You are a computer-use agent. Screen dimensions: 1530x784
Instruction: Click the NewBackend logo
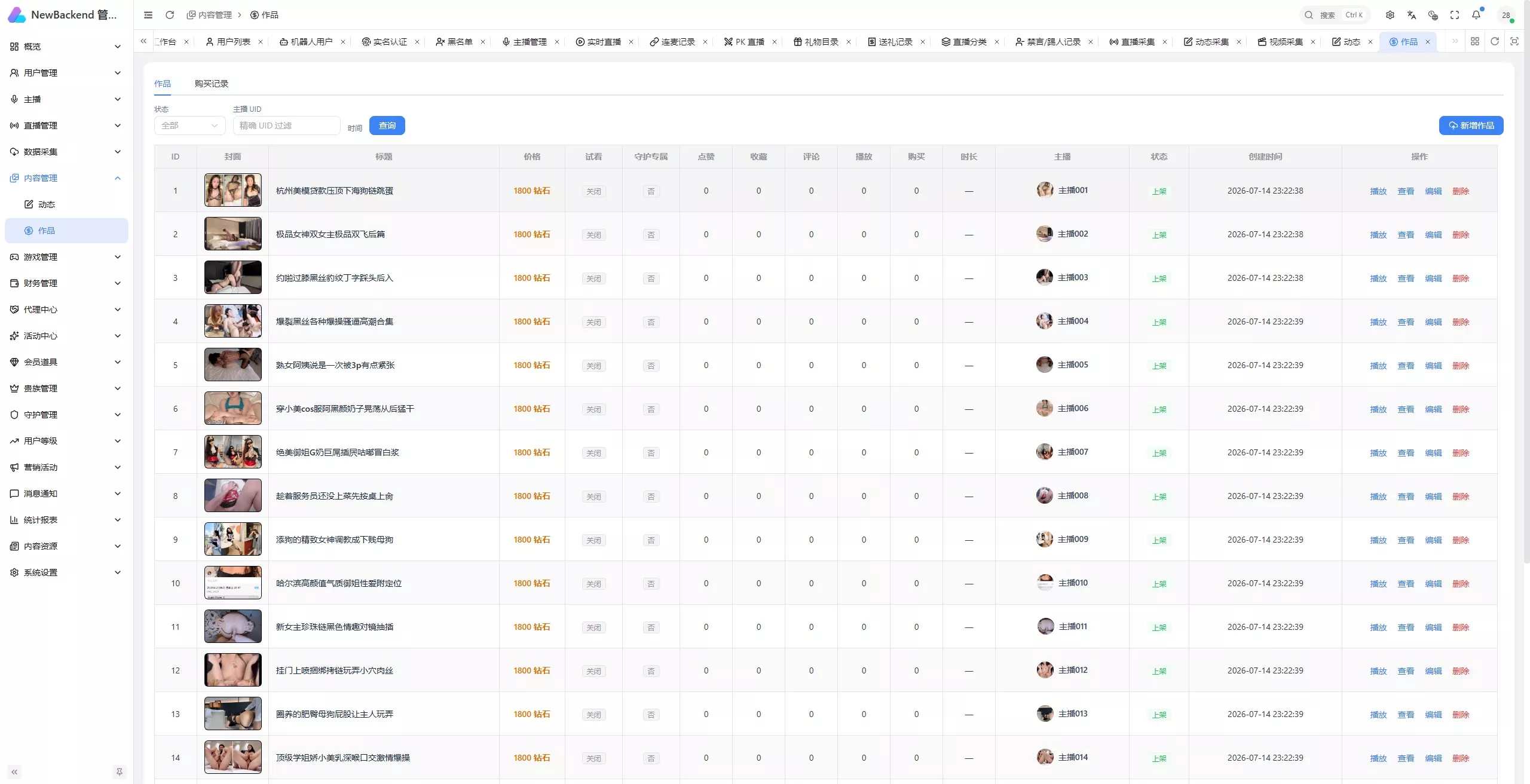point(17,15)
